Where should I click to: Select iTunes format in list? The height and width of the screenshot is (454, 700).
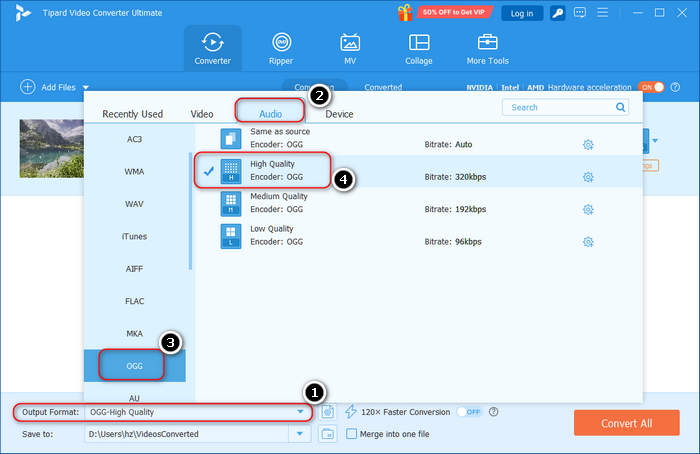pyautogui.click(x=134, y=236)
